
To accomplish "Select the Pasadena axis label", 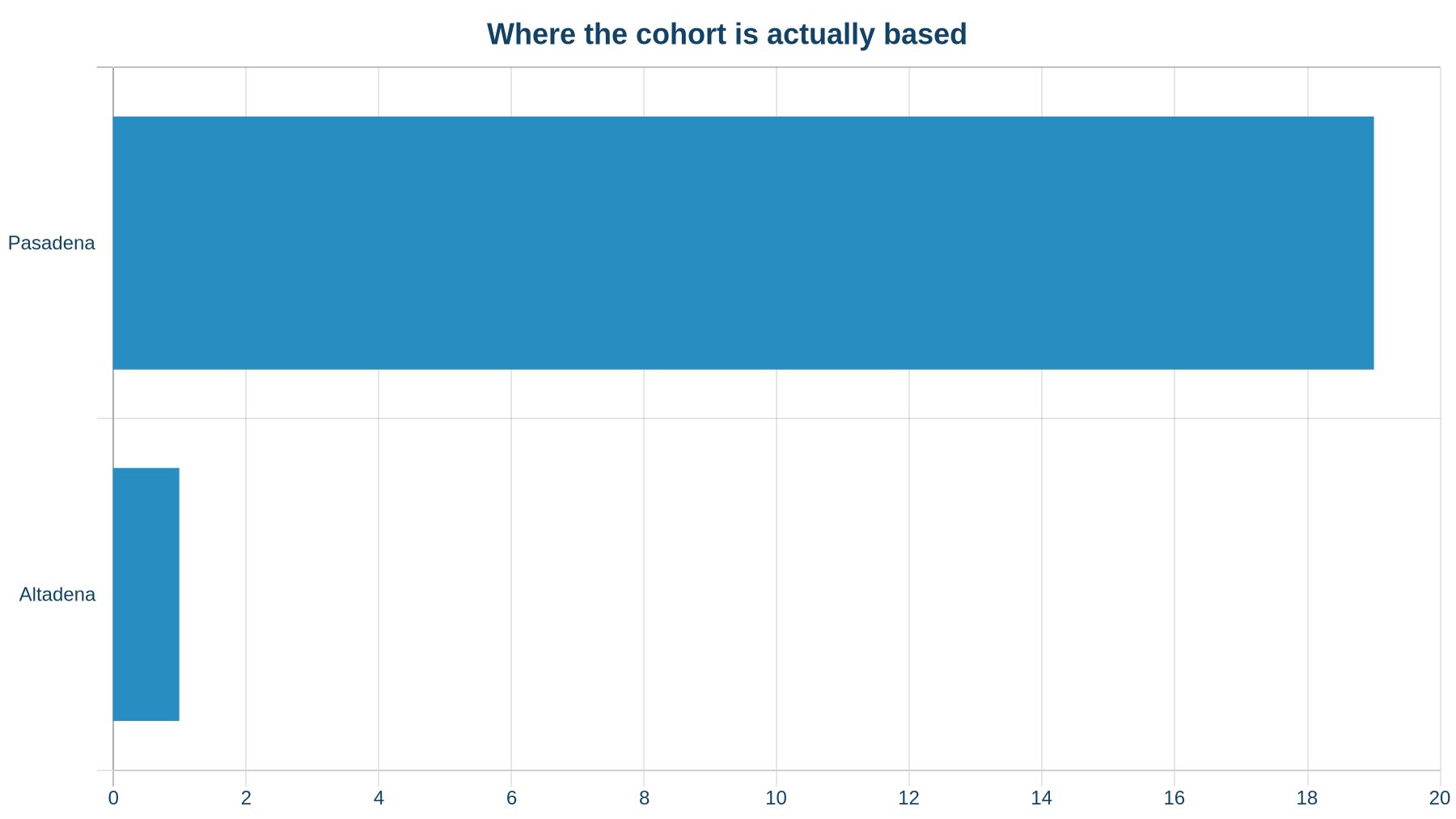I will tap(52, 243).
